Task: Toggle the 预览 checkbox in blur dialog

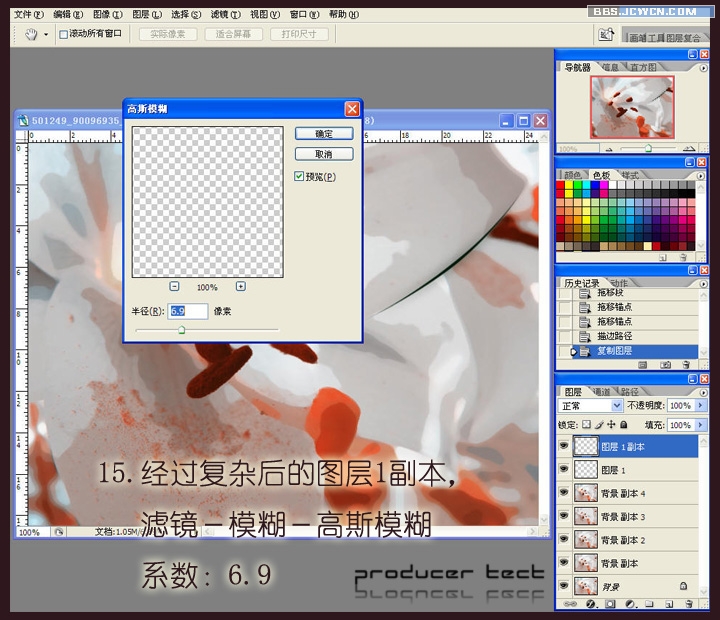Action: coord(299,176)
